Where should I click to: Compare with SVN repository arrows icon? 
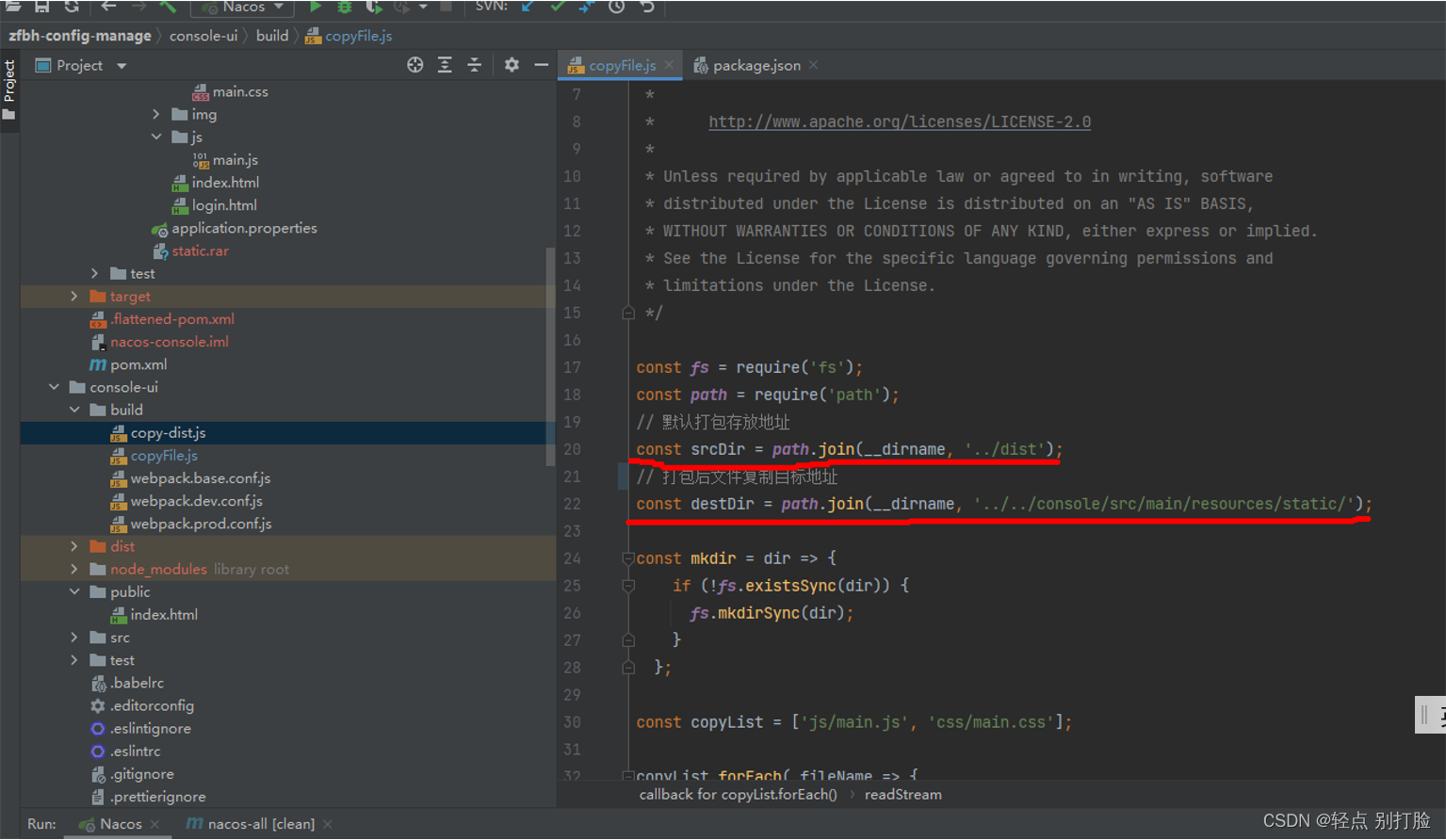(x=587, y=6)
